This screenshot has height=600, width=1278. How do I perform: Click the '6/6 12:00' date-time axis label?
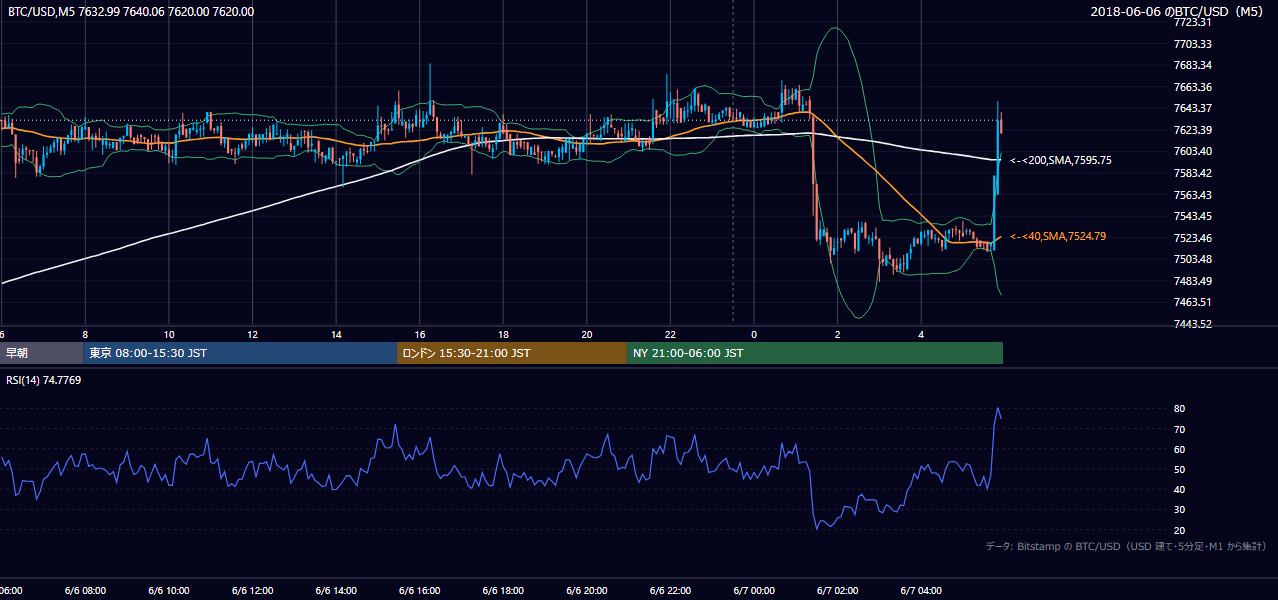point(252,591)
